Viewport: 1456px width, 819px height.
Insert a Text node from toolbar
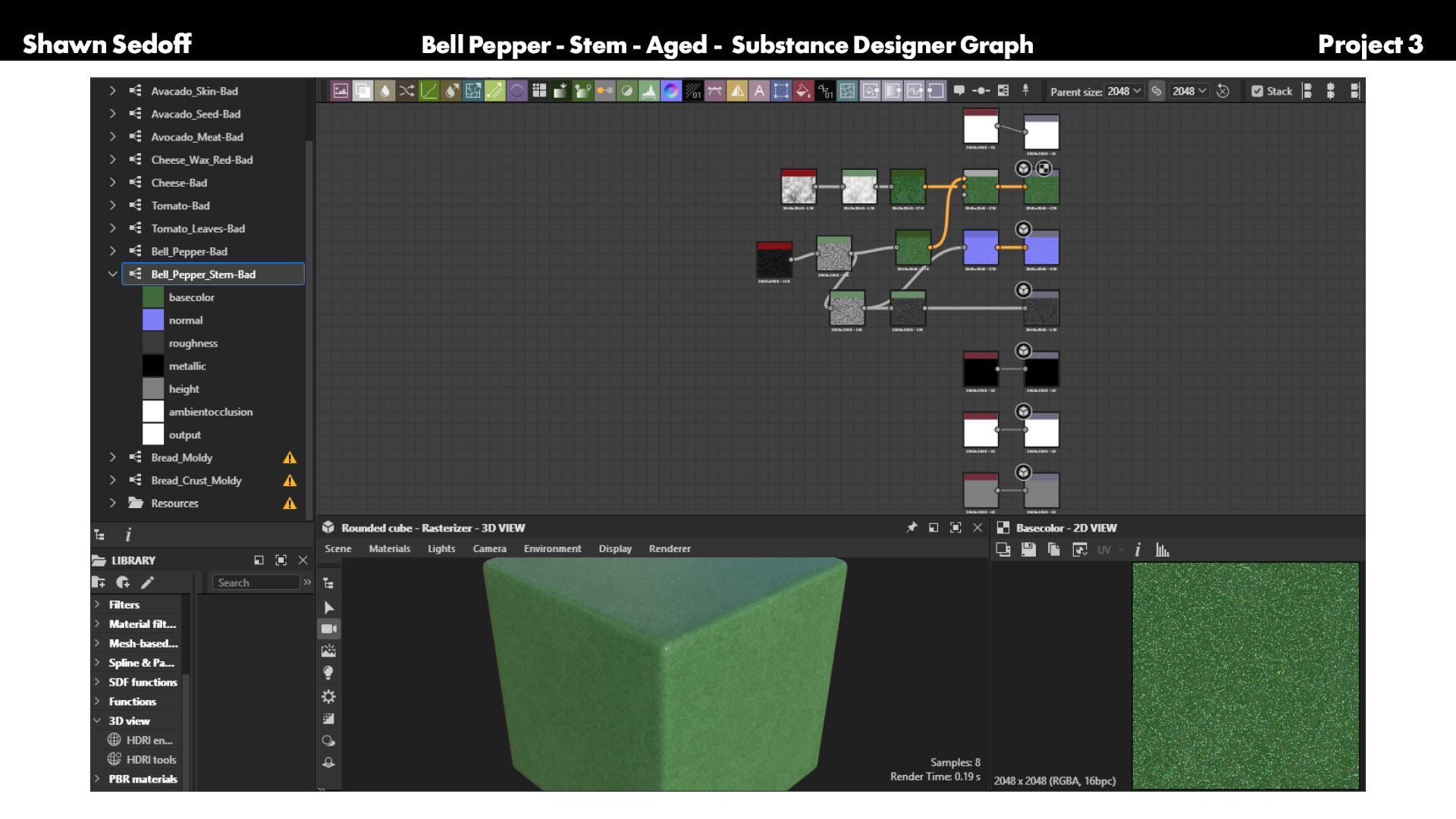[x=759, y=91]
